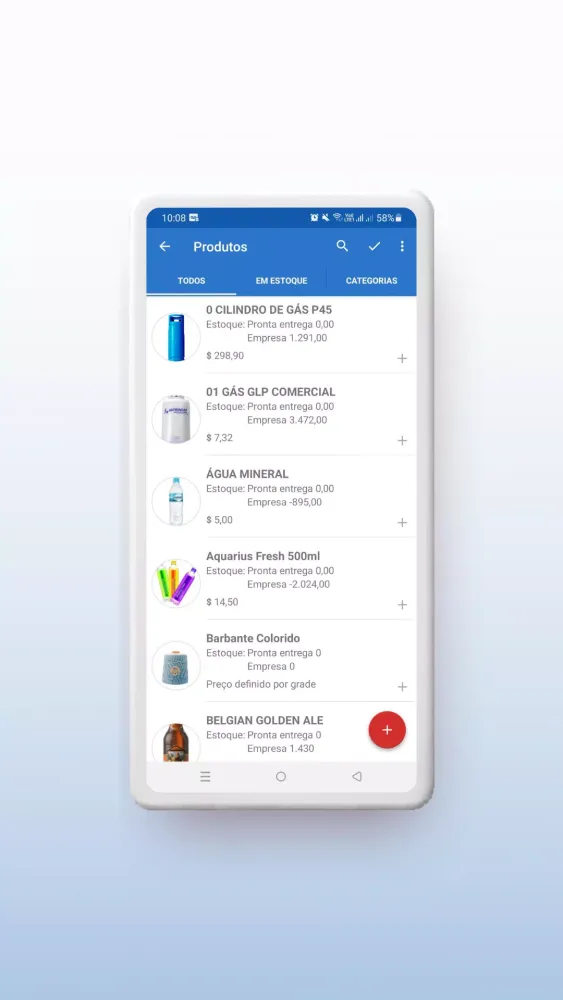Image resolution: width=563 pixels, height=1000 pixels.
Task: Confirm selection with the checkmark icon
Action: tap(374, 246)
